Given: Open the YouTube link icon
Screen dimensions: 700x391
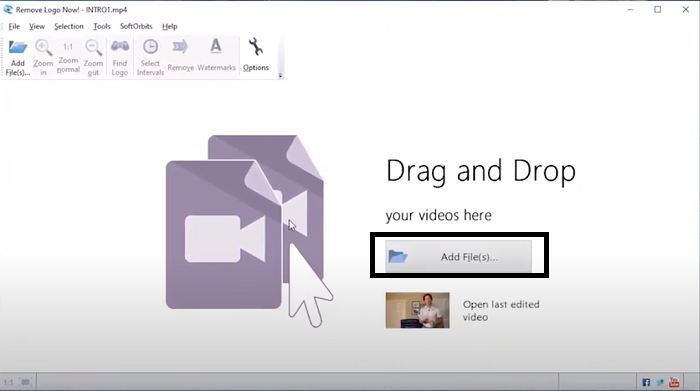Looking at the screenshot, I should click(x=674, y=383).
